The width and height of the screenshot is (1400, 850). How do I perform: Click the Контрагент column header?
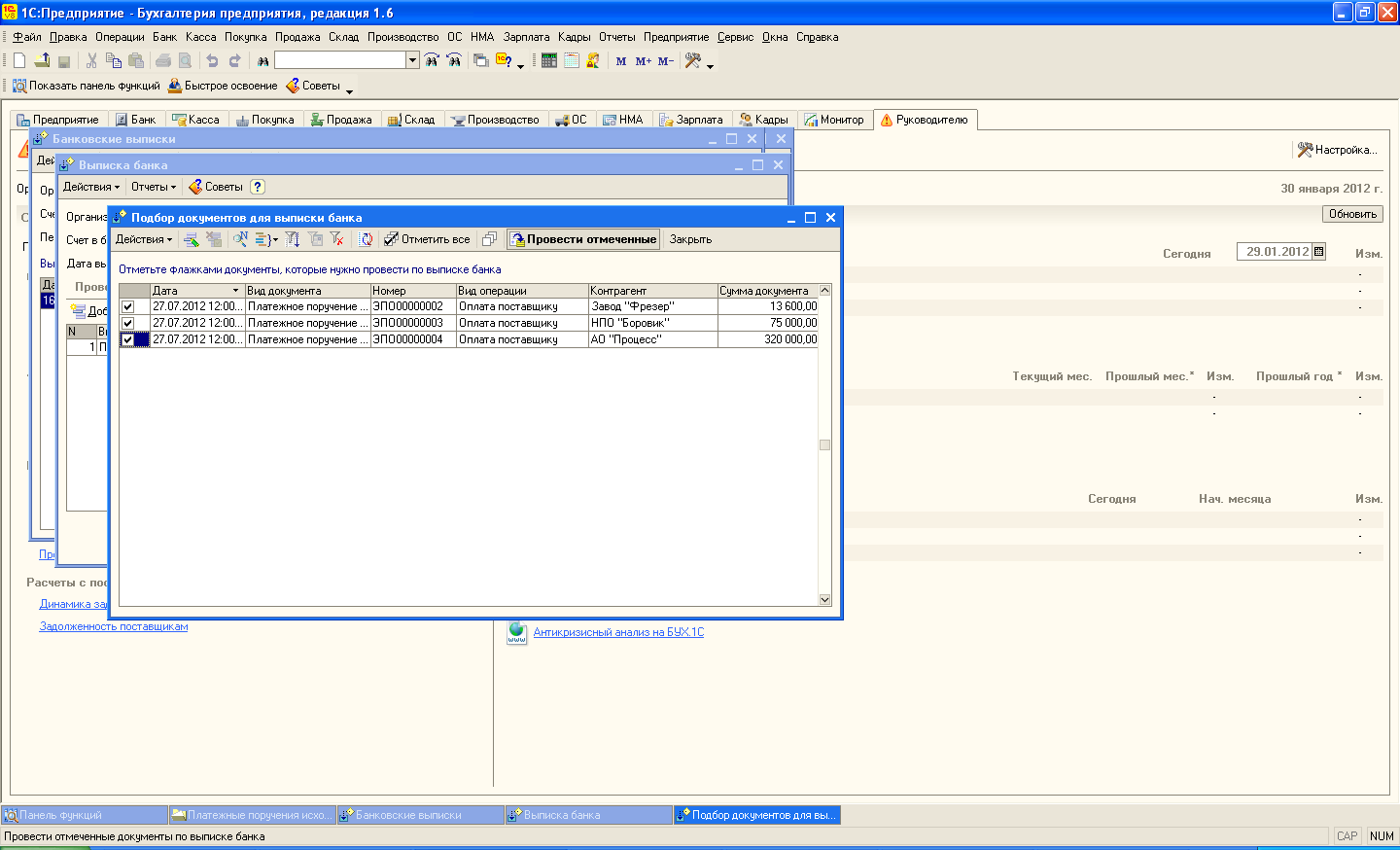pos(652,291)
